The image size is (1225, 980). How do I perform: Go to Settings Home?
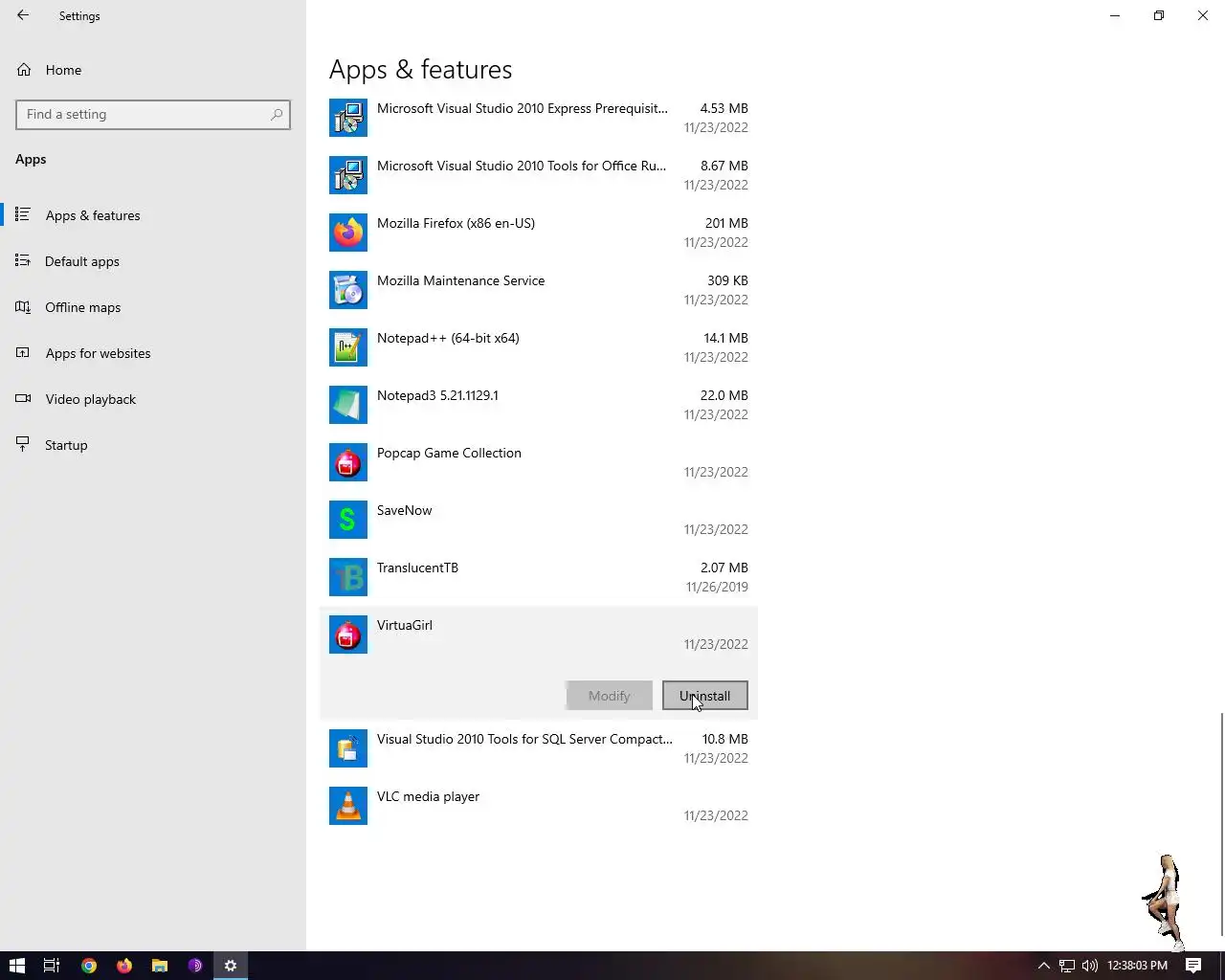coord(153,70)
